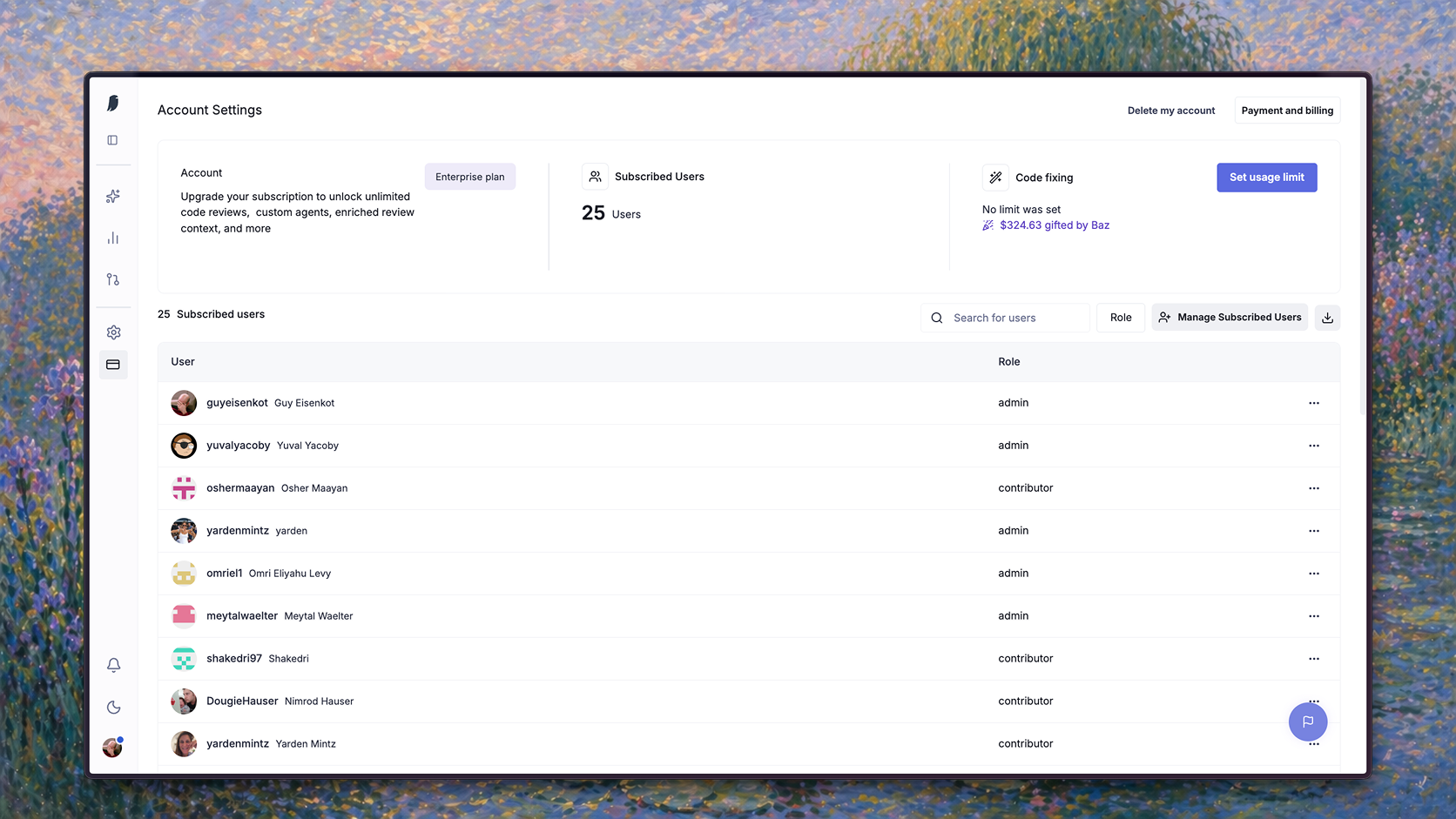Click Delete my account
The height and width of the screenshot is (819, 1456).
pos(1171,111)
